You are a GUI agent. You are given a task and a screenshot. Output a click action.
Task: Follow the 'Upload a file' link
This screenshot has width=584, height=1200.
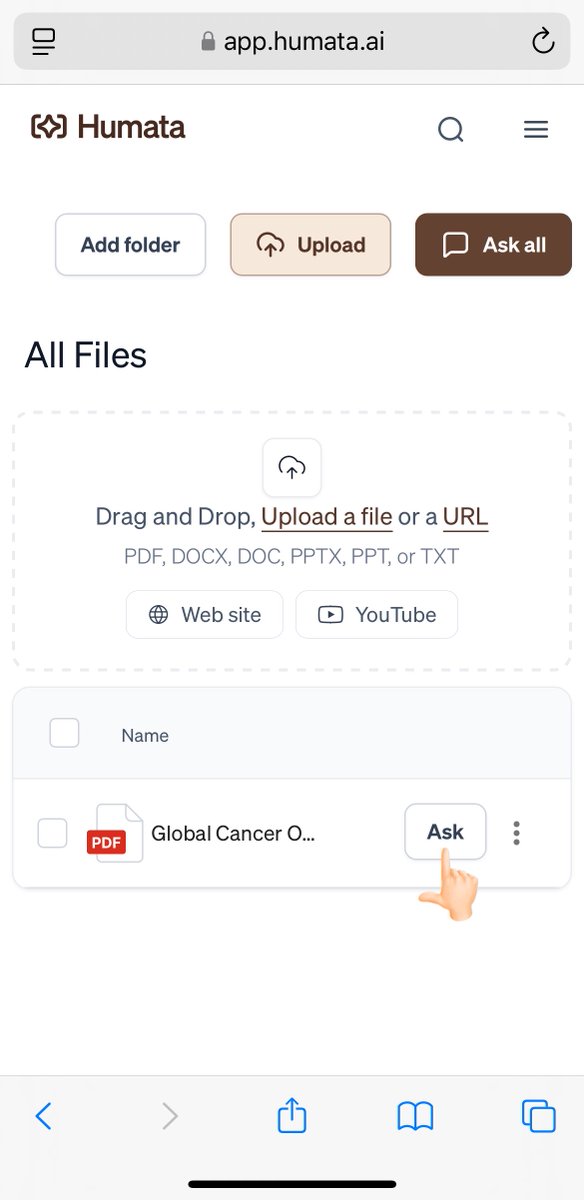[327, 517]
